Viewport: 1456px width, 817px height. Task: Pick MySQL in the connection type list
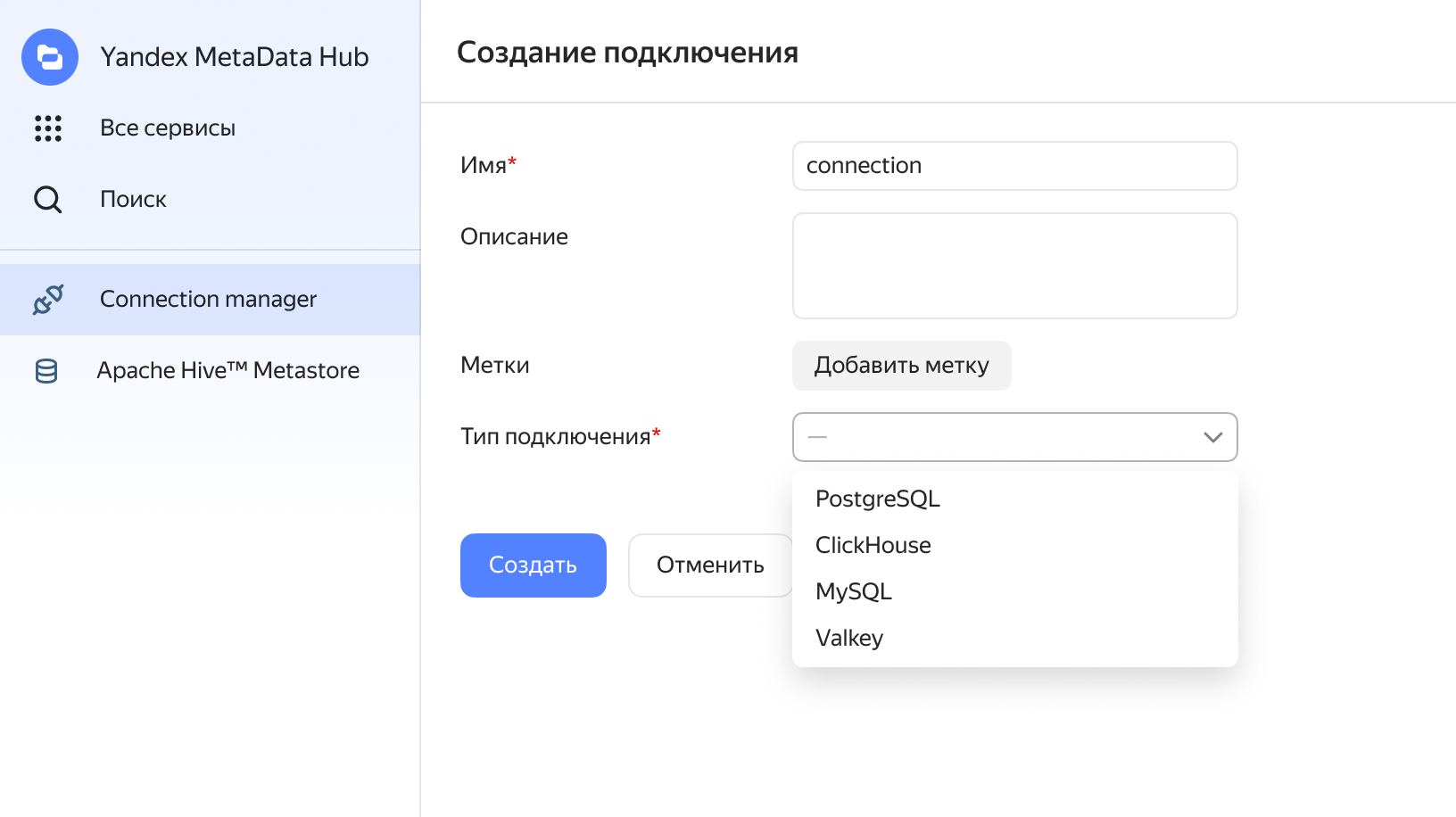[x=854, y=591]
